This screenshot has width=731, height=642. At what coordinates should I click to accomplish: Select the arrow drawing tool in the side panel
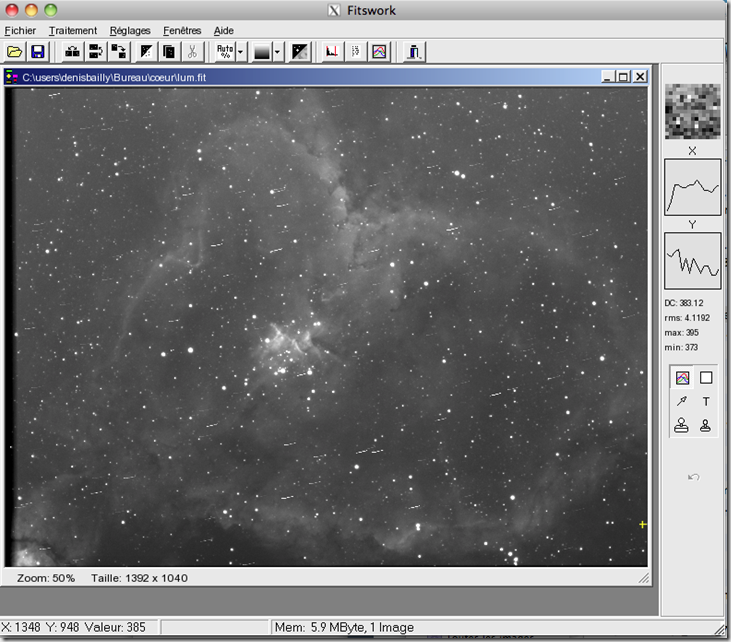pyautogui.click(x=682, y=401)
